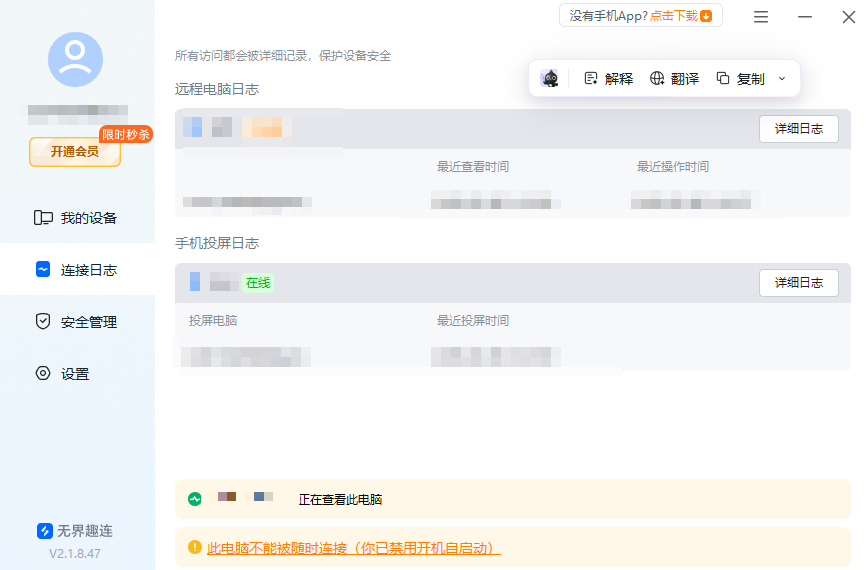Image resolution: width=866 pixels, height=570 pixels.
Task: Click the yellow warning exclamation icon
Action: click(195, 547)
